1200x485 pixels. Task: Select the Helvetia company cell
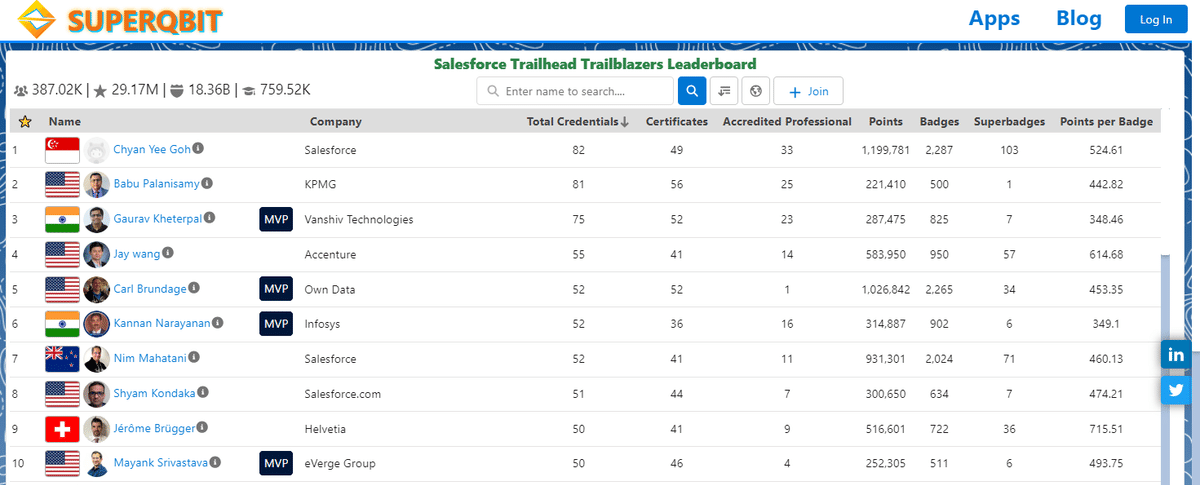pyautogui.click(x=325, y=429)
